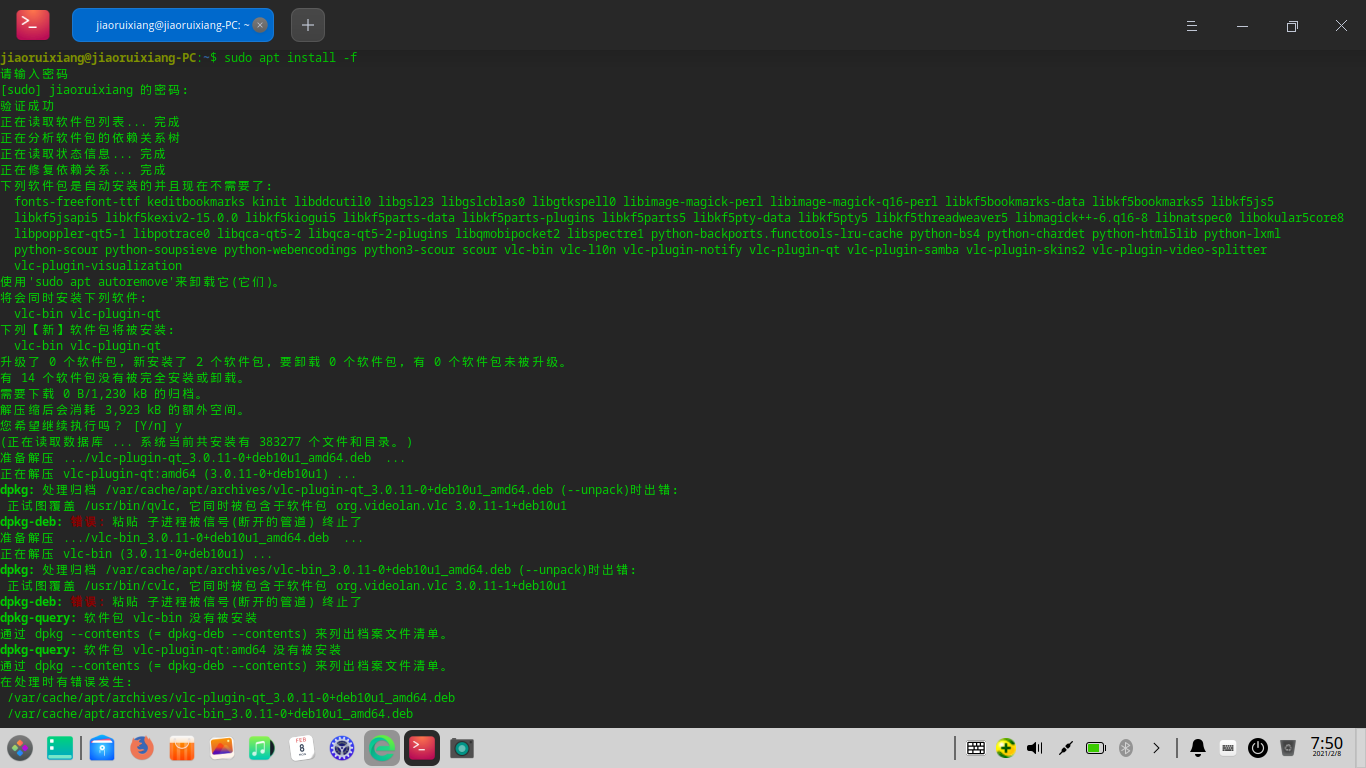1366x768 pixels.
Task: Open the power shutdown button
Action: (1258, 748)
